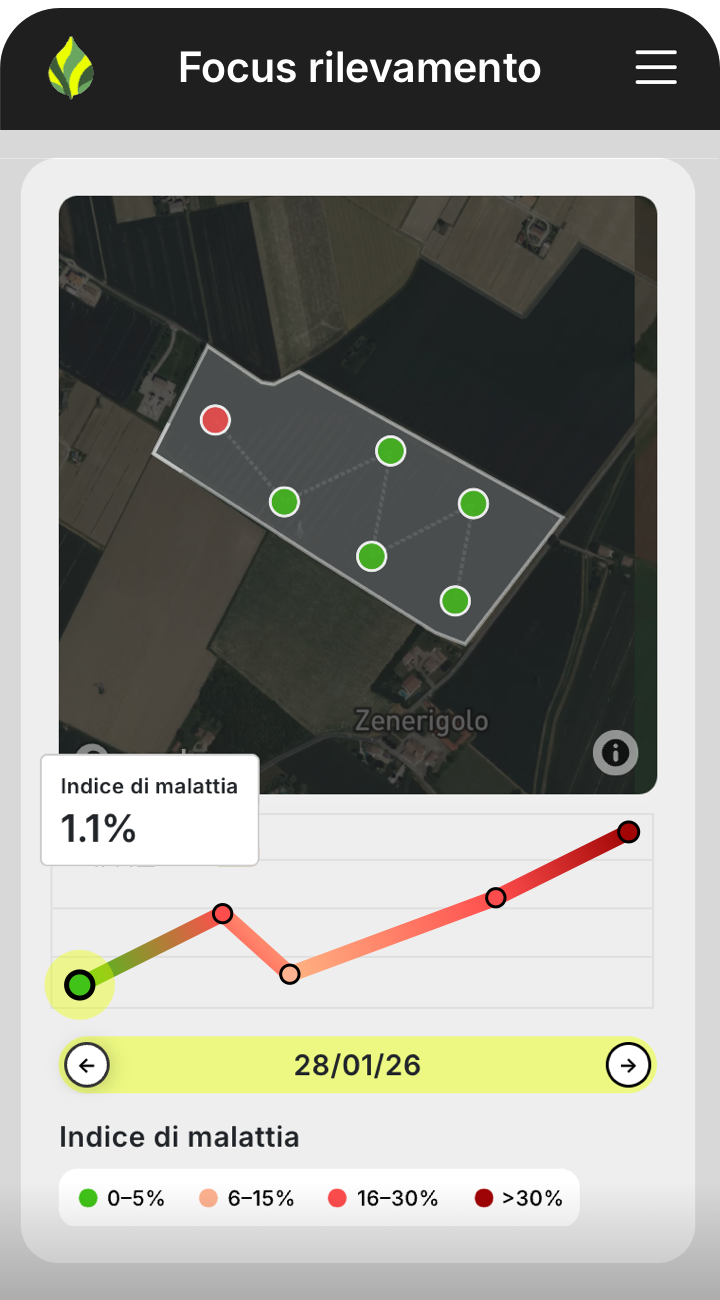
Task: Click the 16–30% legend entry
Action: click(384, 1198)
